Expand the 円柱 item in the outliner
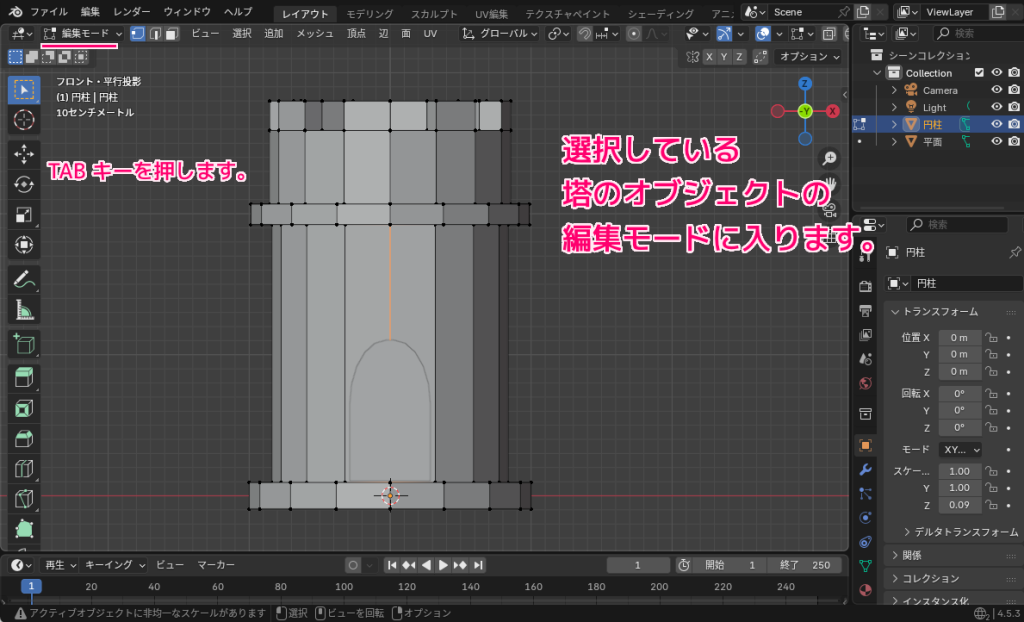 894,124
